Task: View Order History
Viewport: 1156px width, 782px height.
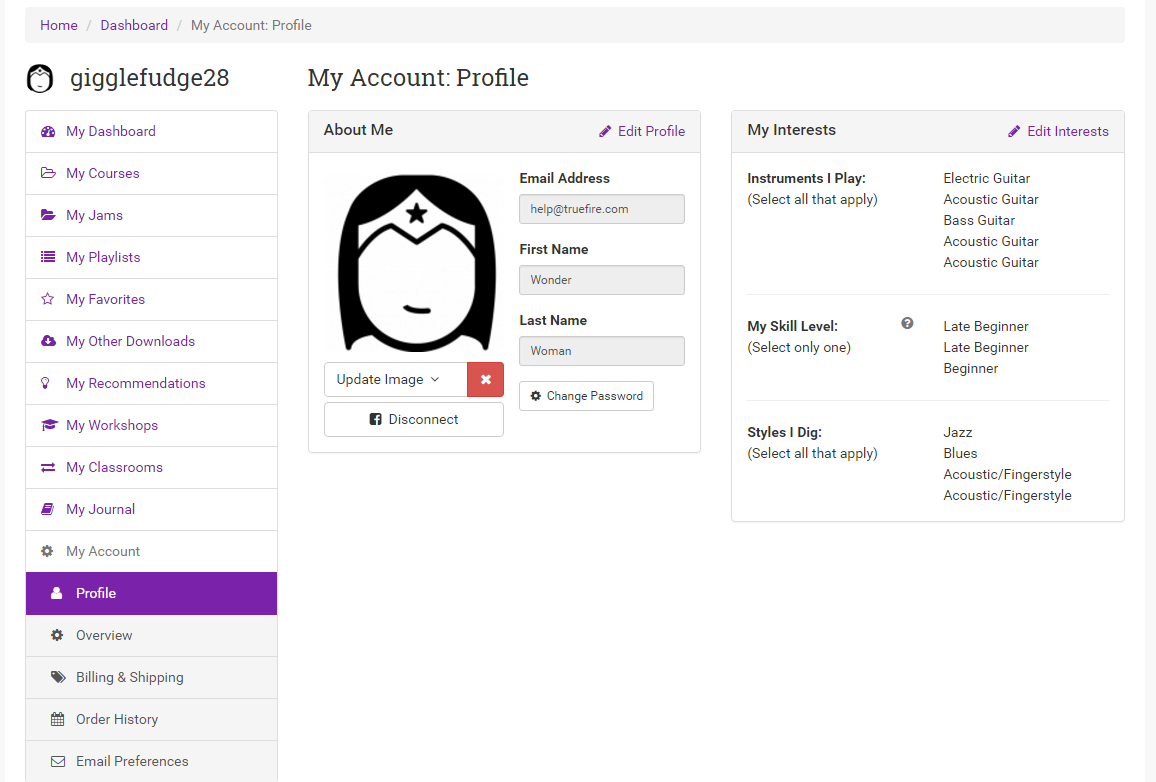Action: 151,720
